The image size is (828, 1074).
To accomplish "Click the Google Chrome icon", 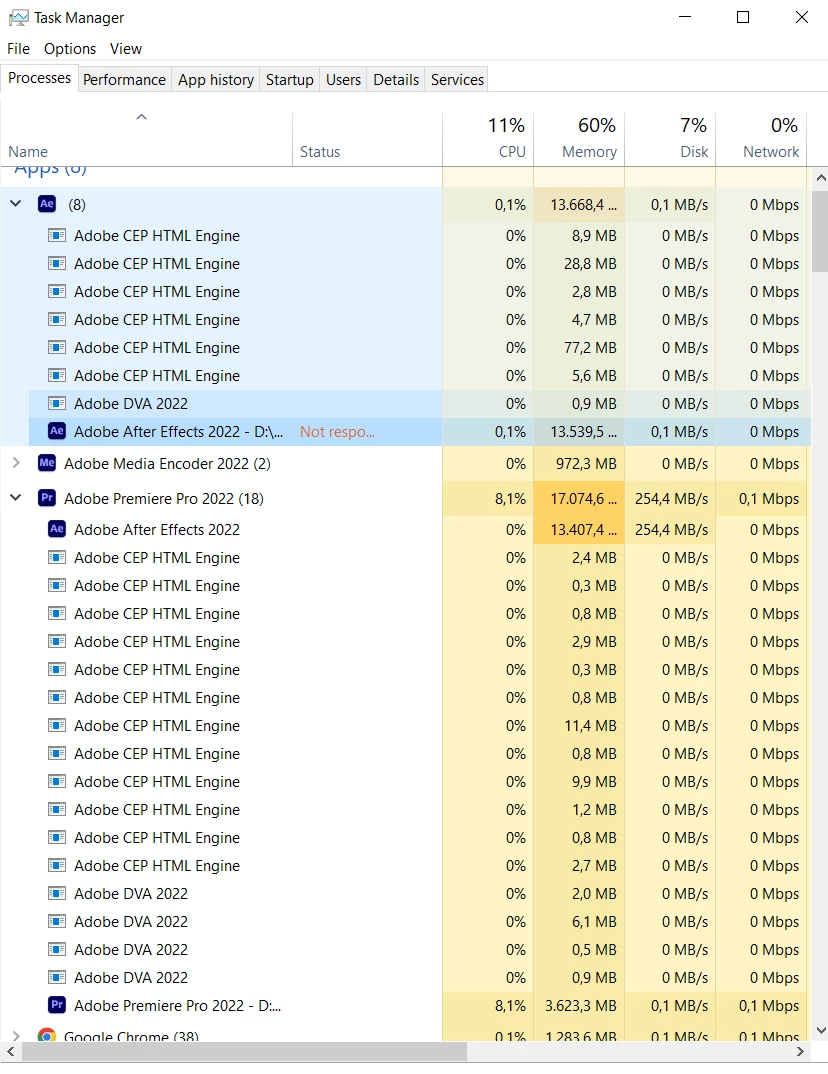I will [47, 1035].
